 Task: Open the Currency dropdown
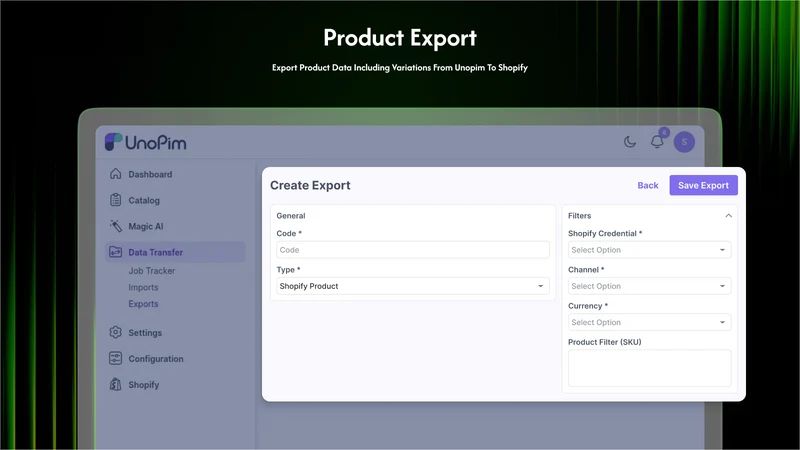[x=649, y=322]
